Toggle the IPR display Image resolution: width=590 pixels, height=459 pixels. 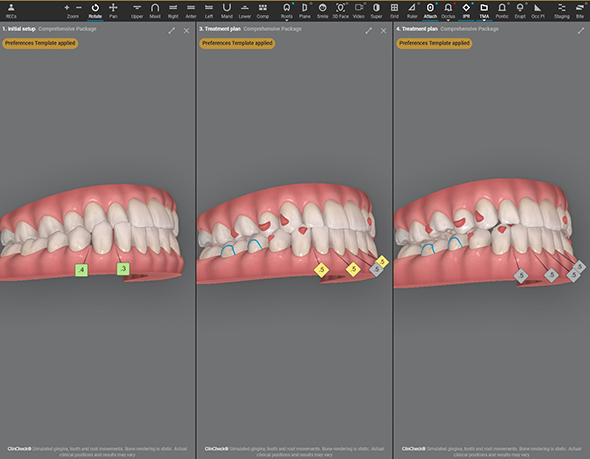click(466, 11)
